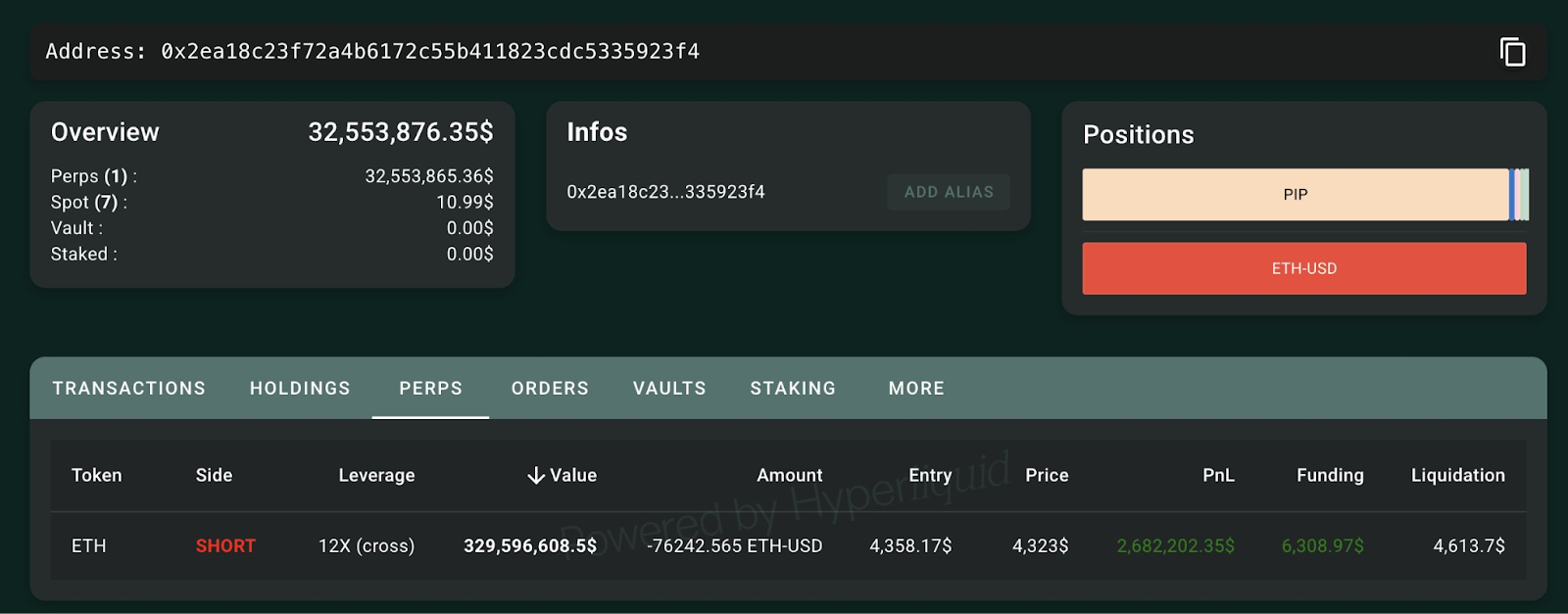The image size is (1568, 614).
Task: Switch to the HOLDINGS tab
Action: pyautogui.click(x=300, y=389)
